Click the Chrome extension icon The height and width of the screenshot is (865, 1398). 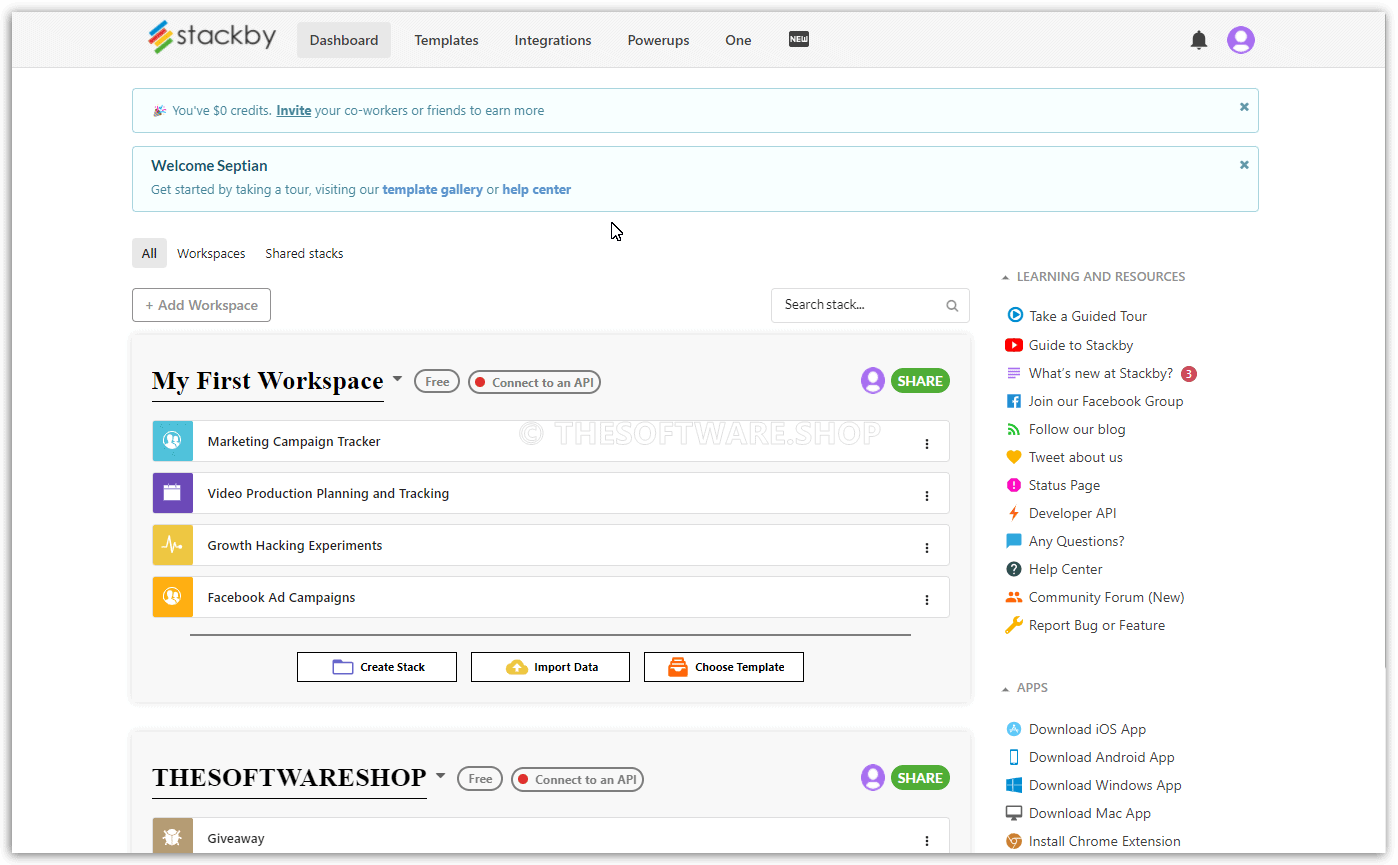pos(1014,841)
